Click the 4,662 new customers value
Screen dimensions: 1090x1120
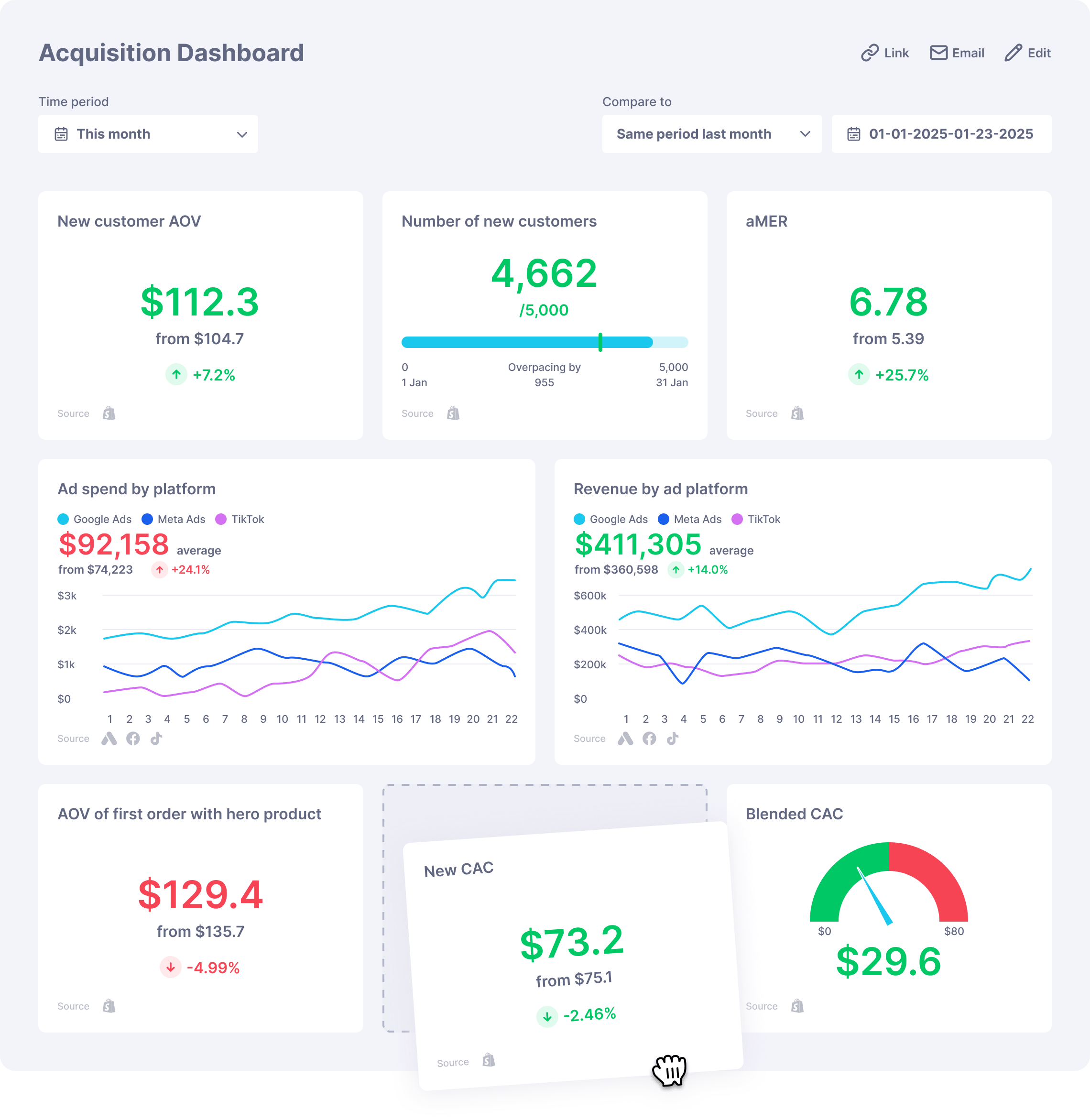point(545,273)
